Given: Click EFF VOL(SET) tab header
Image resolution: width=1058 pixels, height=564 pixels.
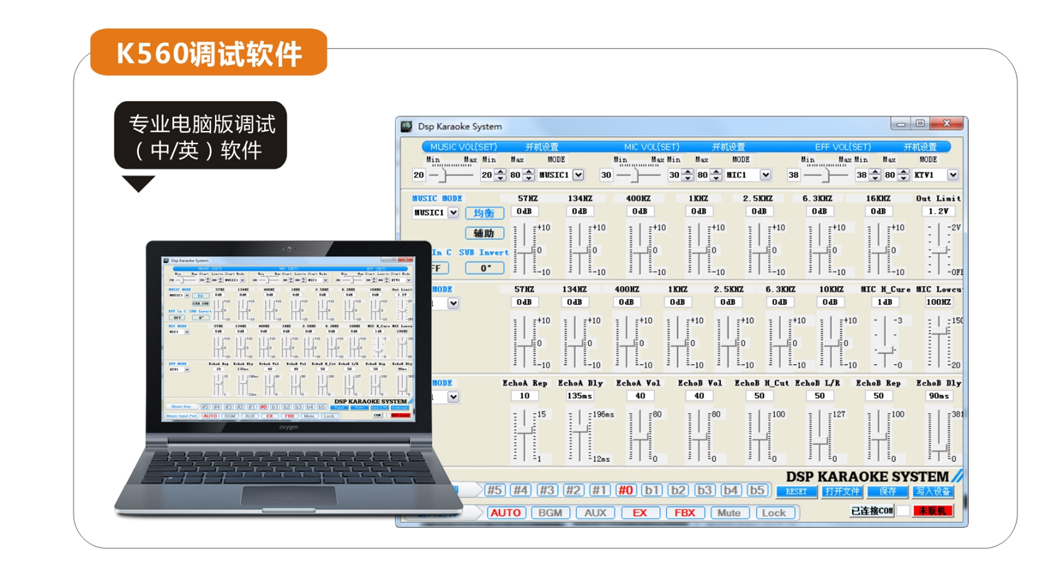Looking at the screenshot, I should [843, 146].
